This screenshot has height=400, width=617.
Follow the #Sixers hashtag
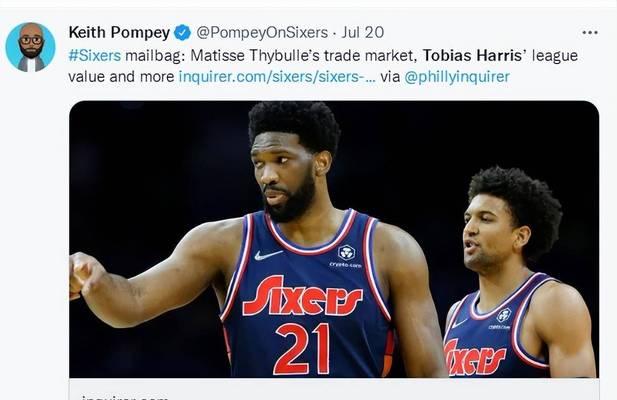click(x=94, y=55)
